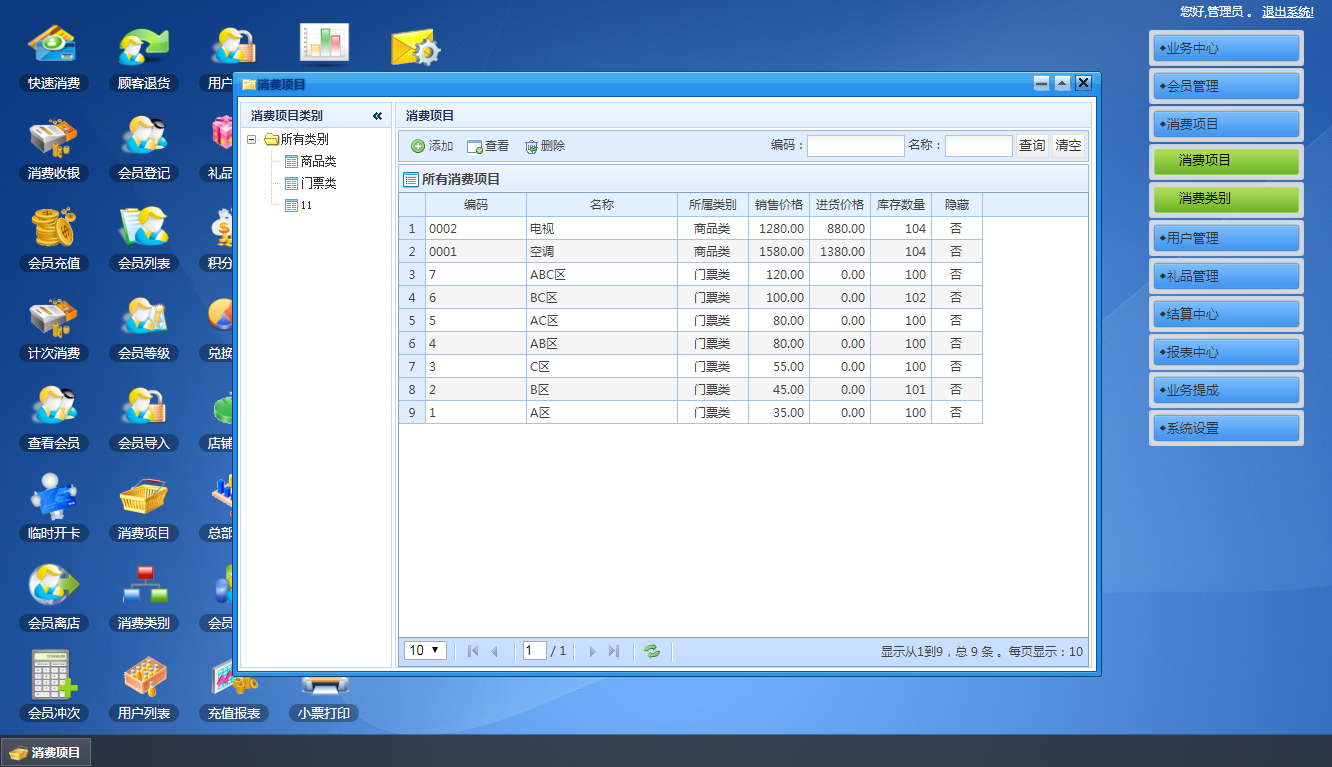Click the 消费项目 taskbar button
Screen dimensions: 1332x767
[46, 752]
